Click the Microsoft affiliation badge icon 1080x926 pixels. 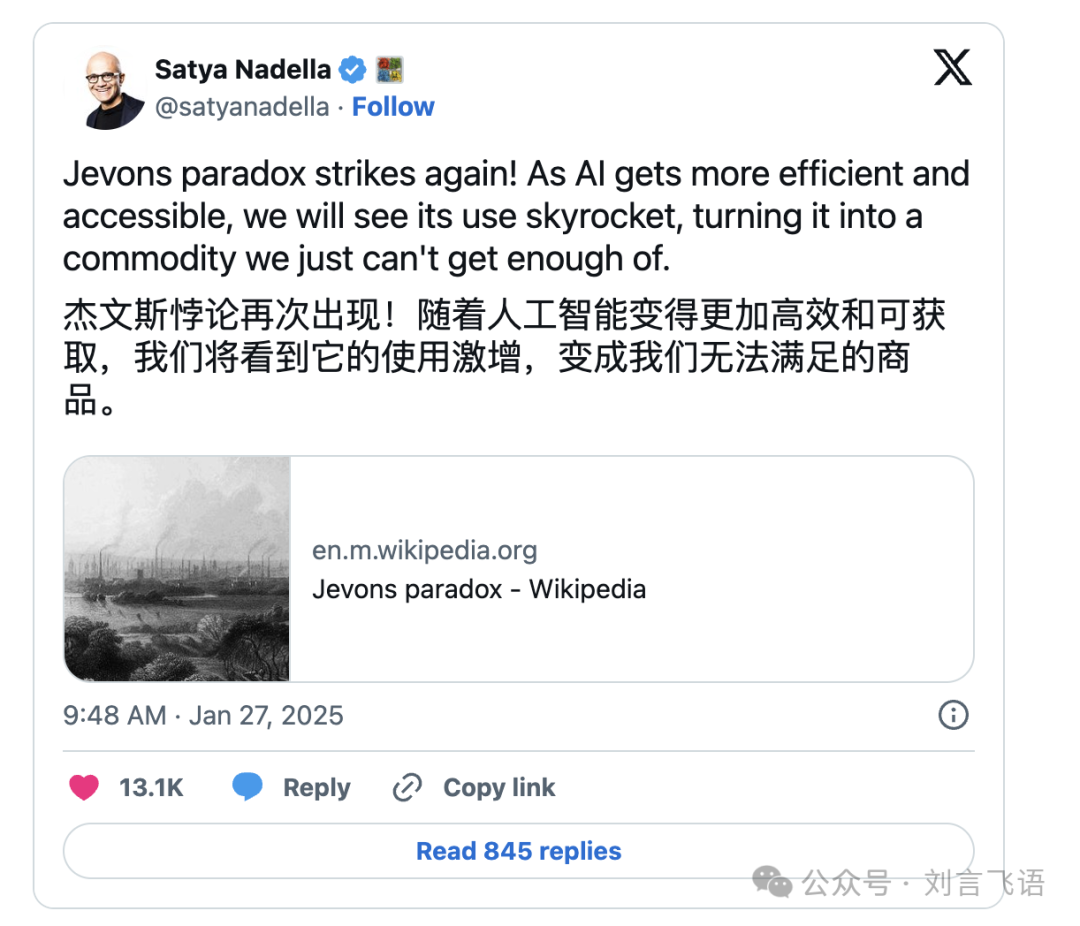click(389, 70)
